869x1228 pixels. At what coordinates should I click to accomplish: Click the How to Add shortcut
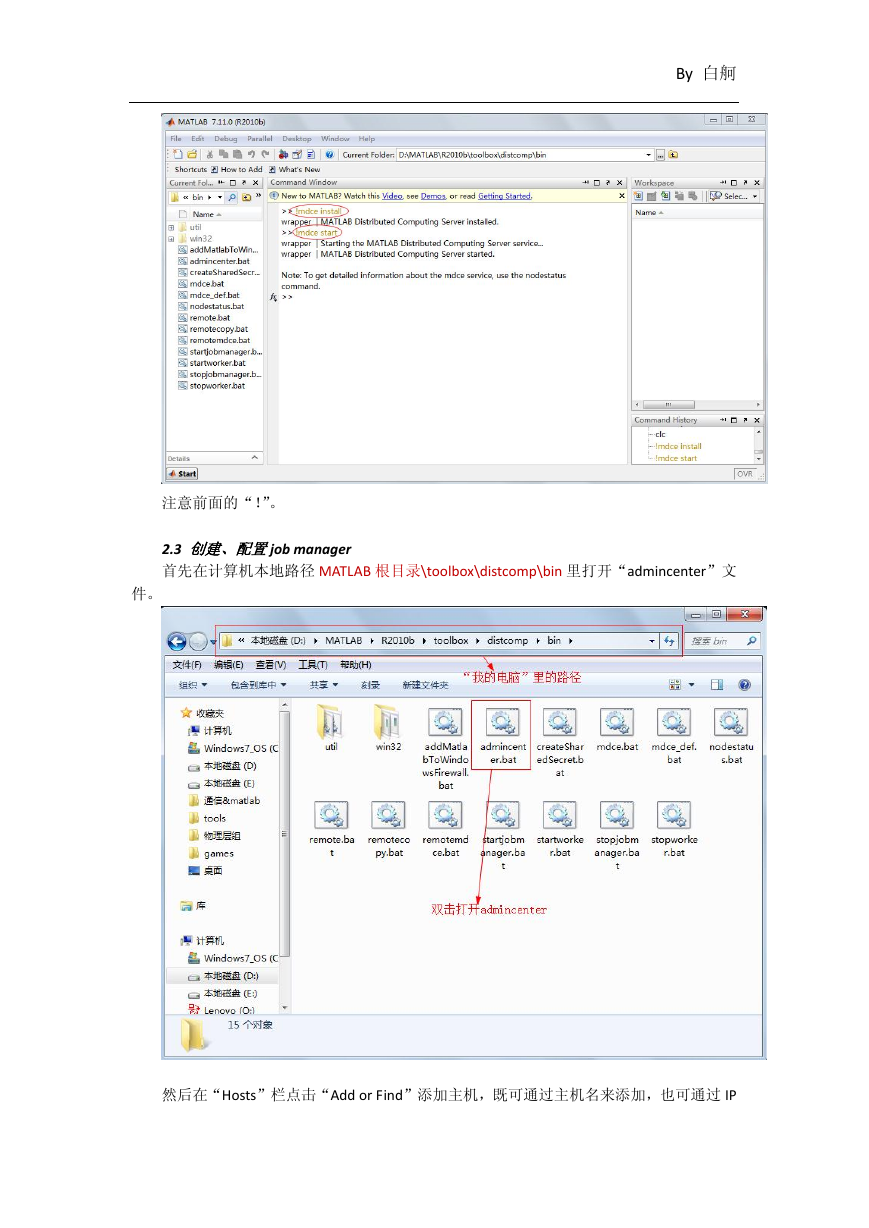(x=236, y=169)
